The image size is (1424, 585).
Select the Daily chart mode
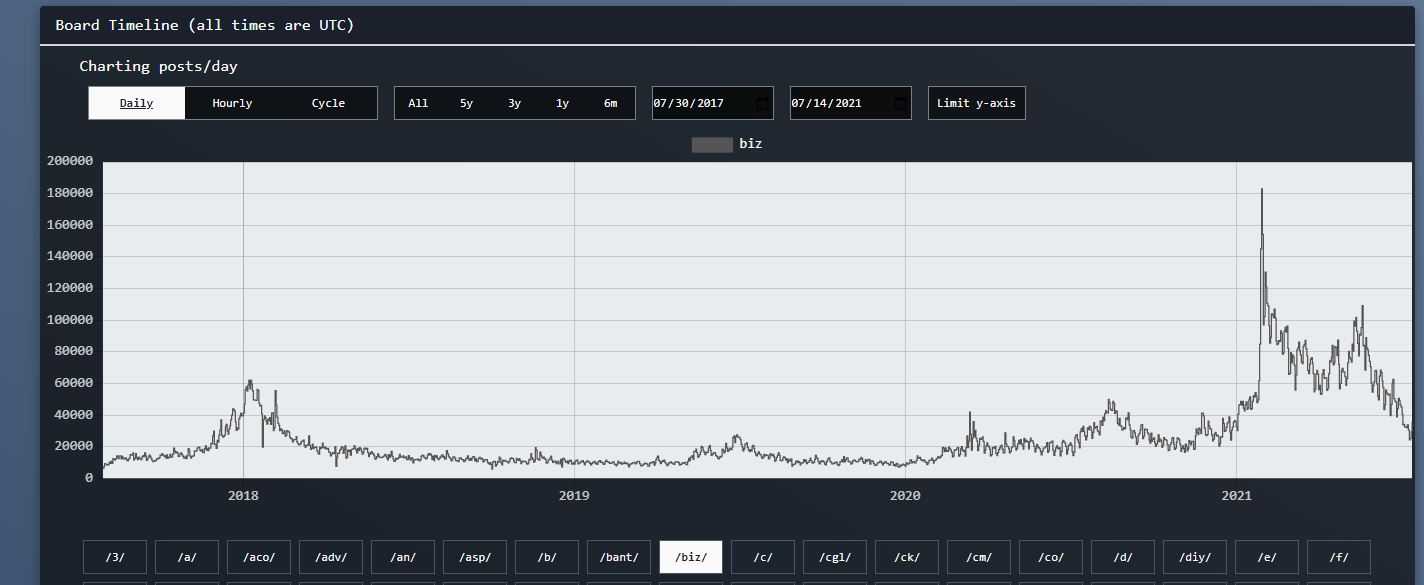(x=137, y=103)
